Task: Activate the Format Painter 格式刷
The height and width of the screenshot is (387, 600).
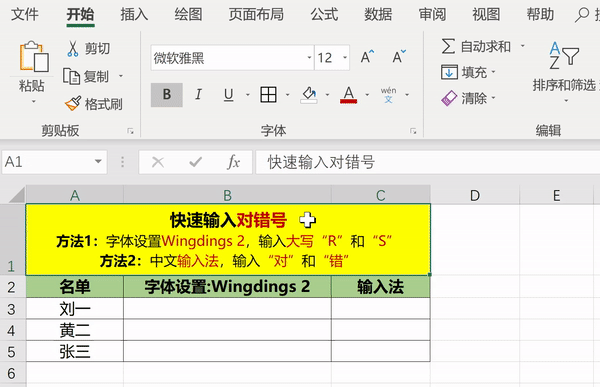Action: (x=93, y=104)
